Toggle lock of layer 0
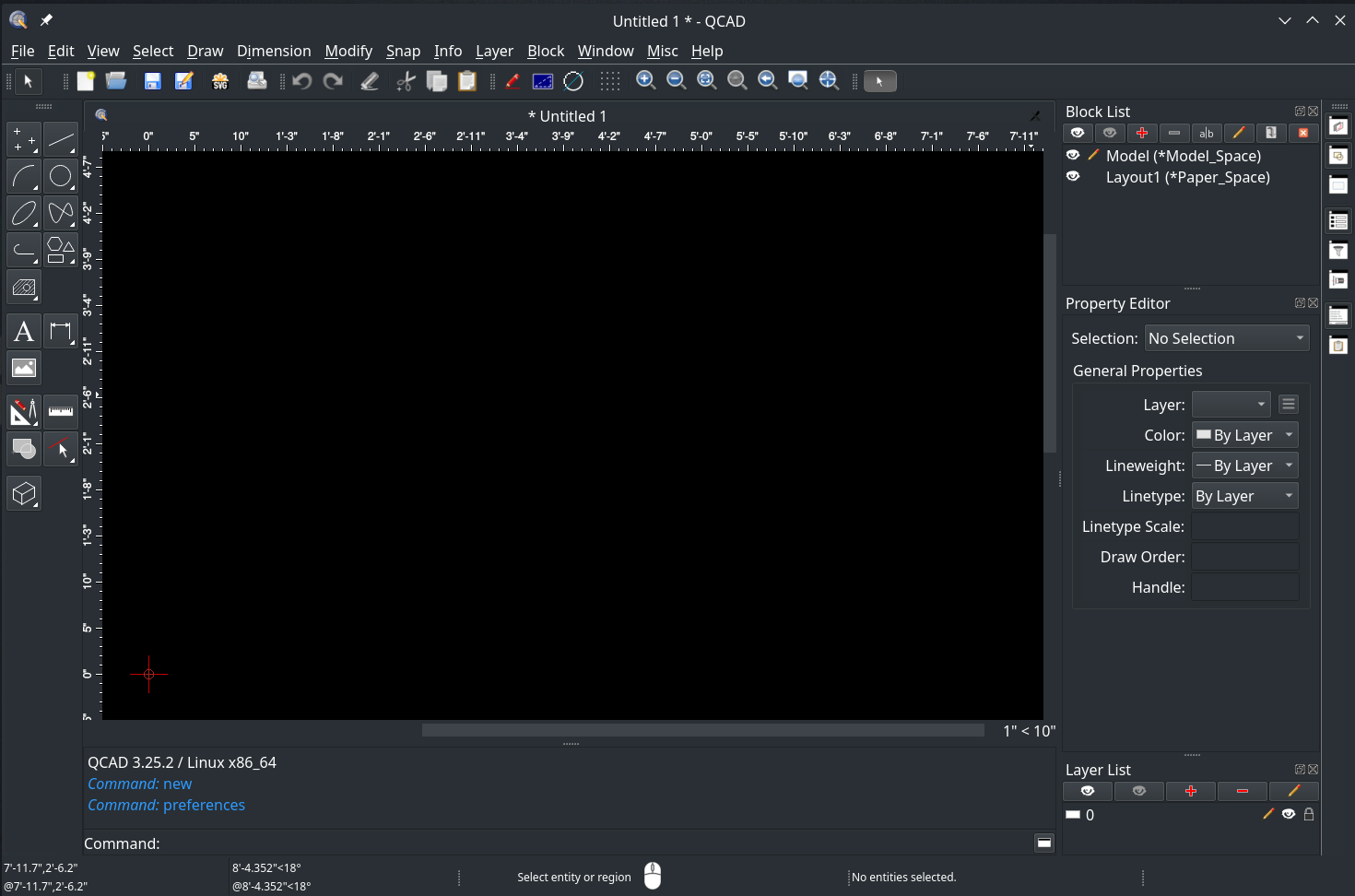1355x896 pixels. click(1309, 814)
